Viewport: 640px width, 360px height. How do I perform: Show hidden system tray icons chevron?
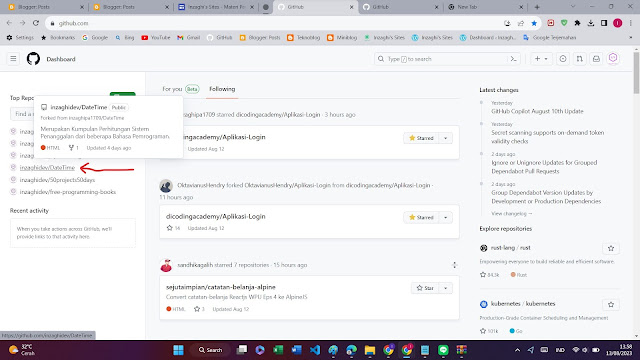click(x=517, y=350)
